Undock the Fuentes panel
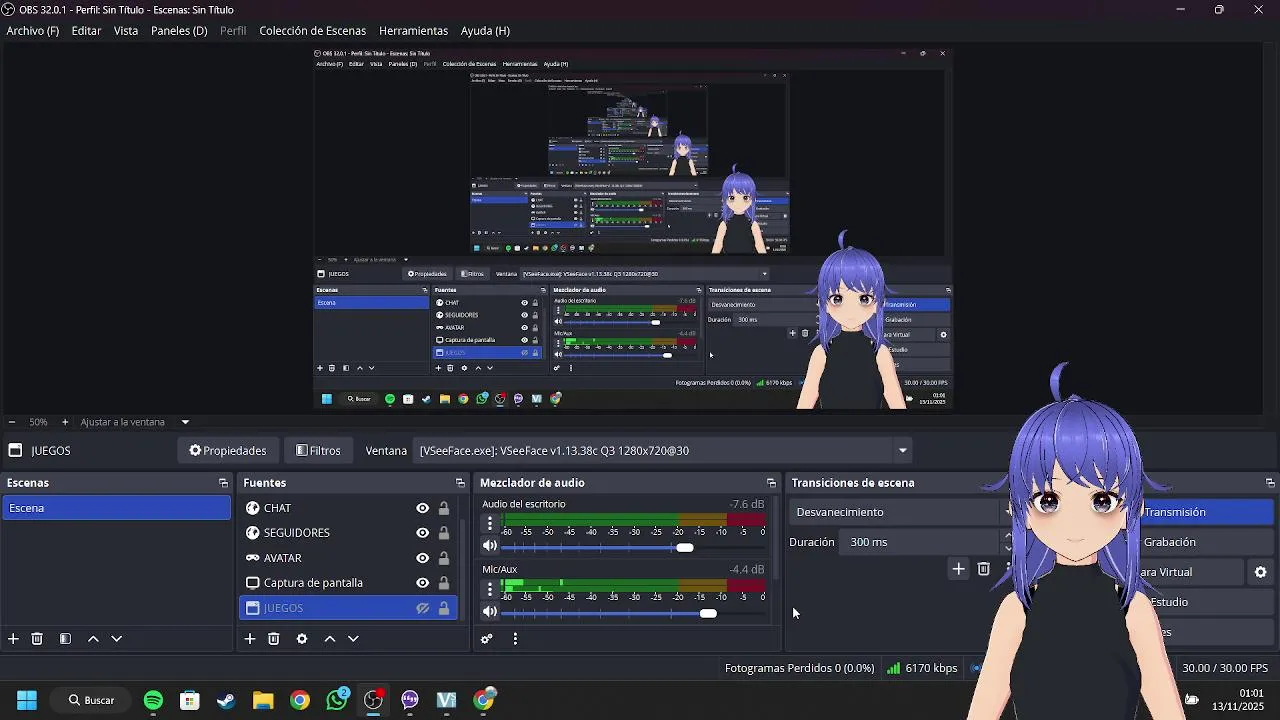Viewport: 1280px width, 720px height. tap(460, 483)
